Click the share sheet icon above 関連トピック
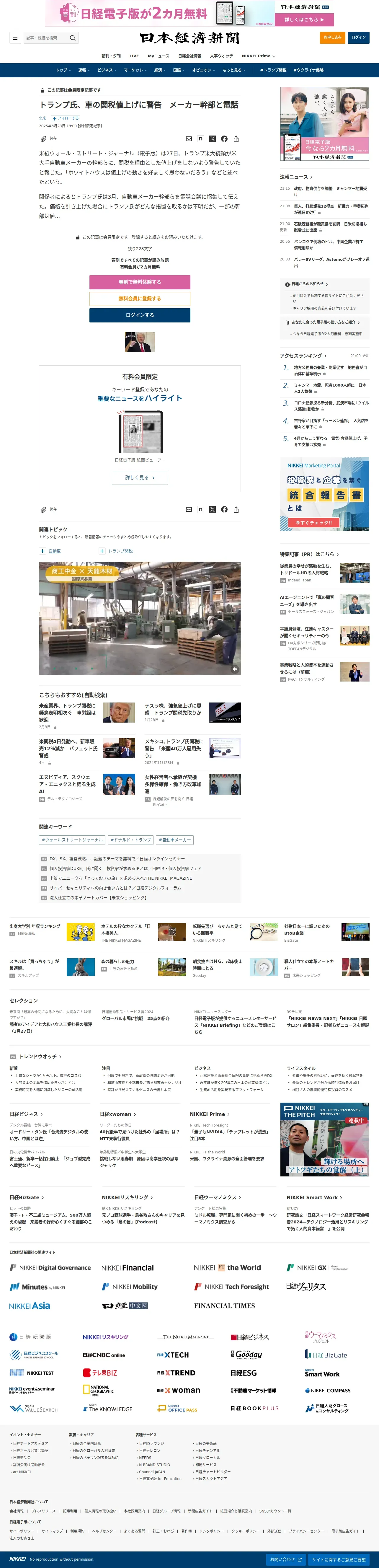The height and width of the screenshot is (1568, 379). tap(236, 509)
